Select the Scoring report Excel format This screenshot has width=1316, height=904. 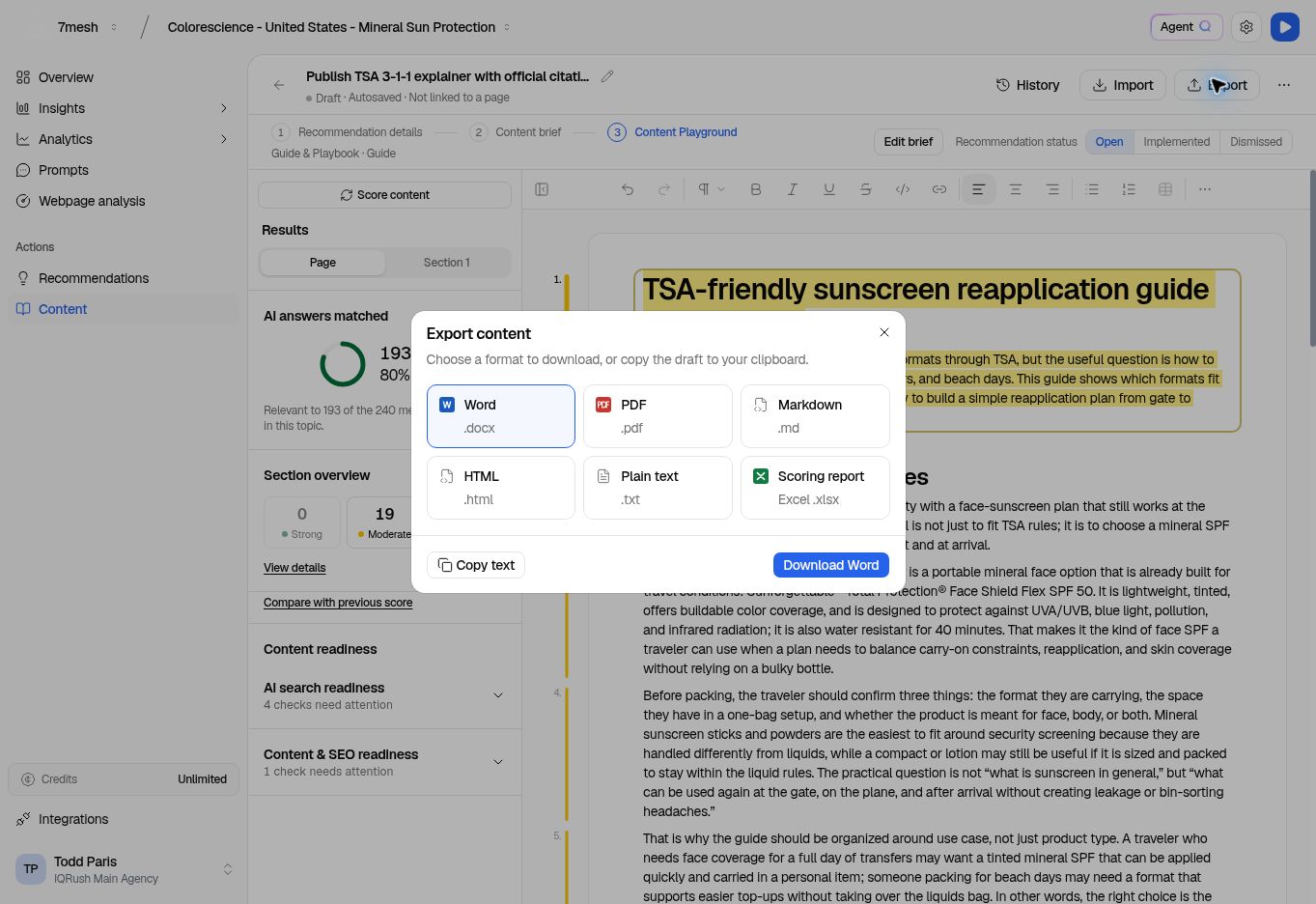coord(815,488)
